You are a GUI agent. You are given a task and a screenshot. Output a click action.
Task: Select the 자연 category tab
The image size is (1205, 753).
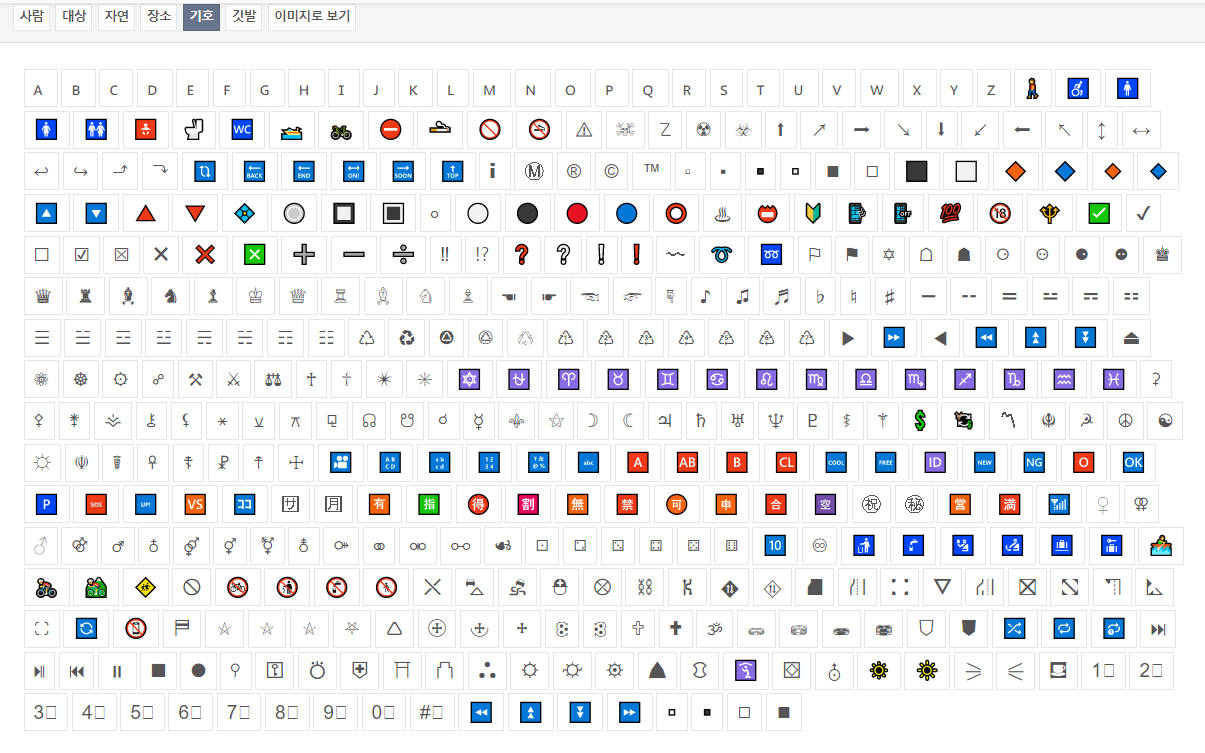[116, 17]
